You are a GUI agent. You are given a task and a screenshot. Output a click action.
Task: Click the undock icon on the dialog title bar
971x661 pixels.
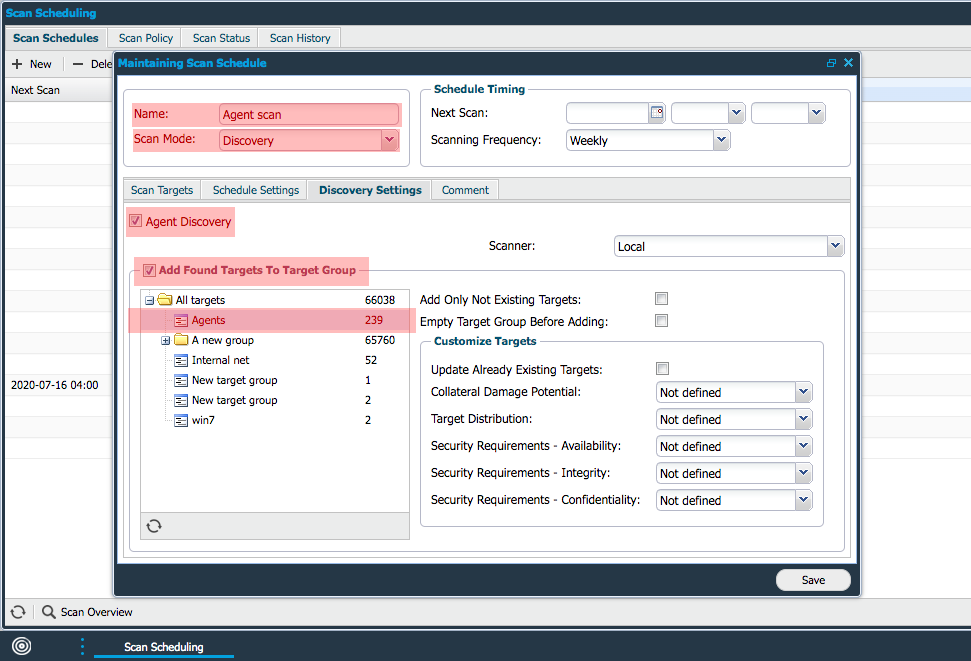coord(830,62)
